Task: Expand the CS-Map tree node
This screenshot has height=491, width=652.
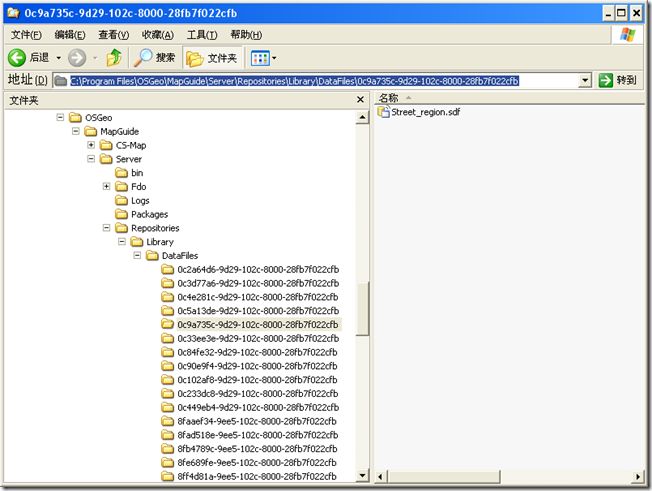Action: 91,145
